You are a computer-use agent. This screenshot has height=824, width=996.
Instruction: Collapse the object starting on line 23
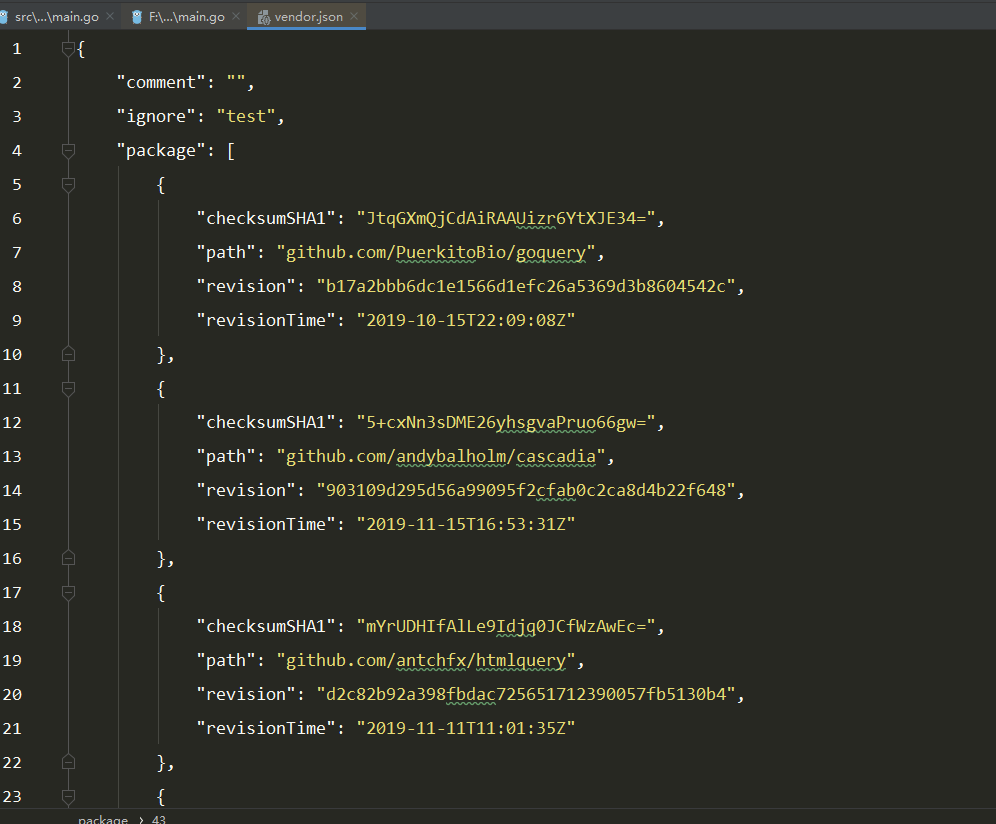click(68, 797)
